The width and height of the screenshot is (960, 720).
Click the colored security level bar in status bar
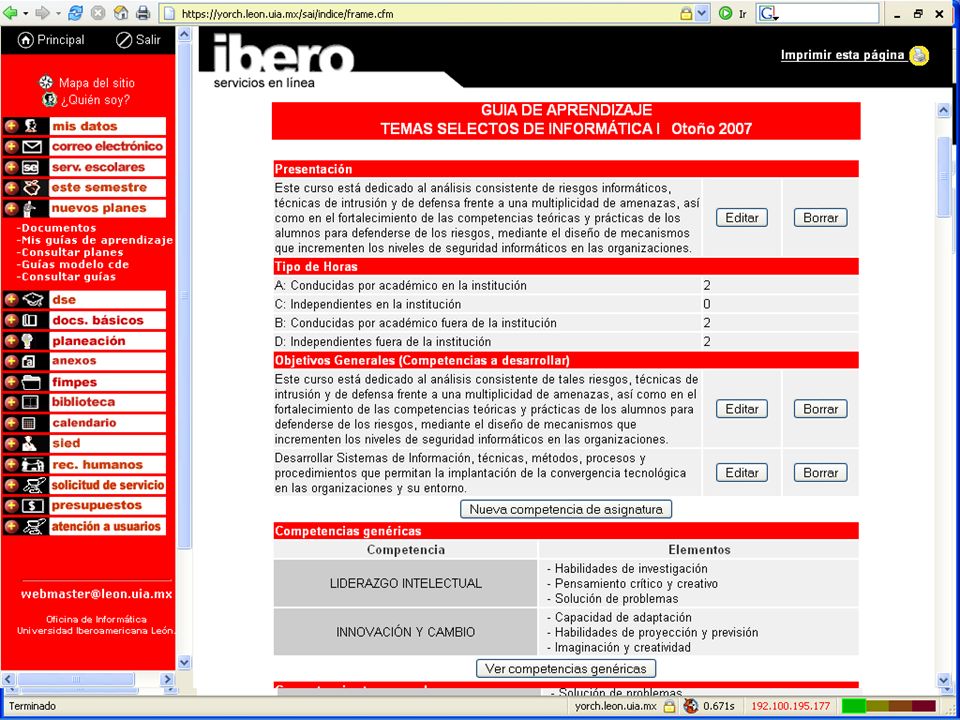pos(889,706)
